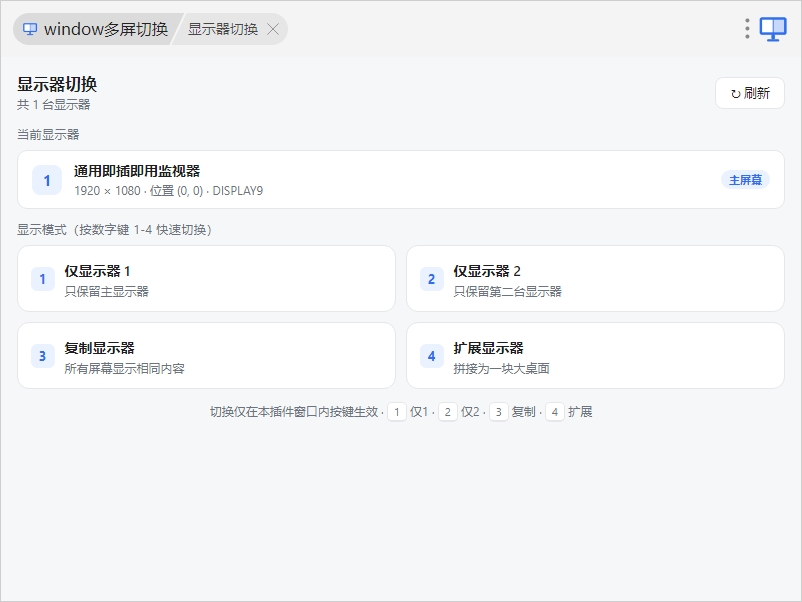The image size is (802, 602).
Task: Click the 共 1 台显示器 count text
Action: coord(54,105)
